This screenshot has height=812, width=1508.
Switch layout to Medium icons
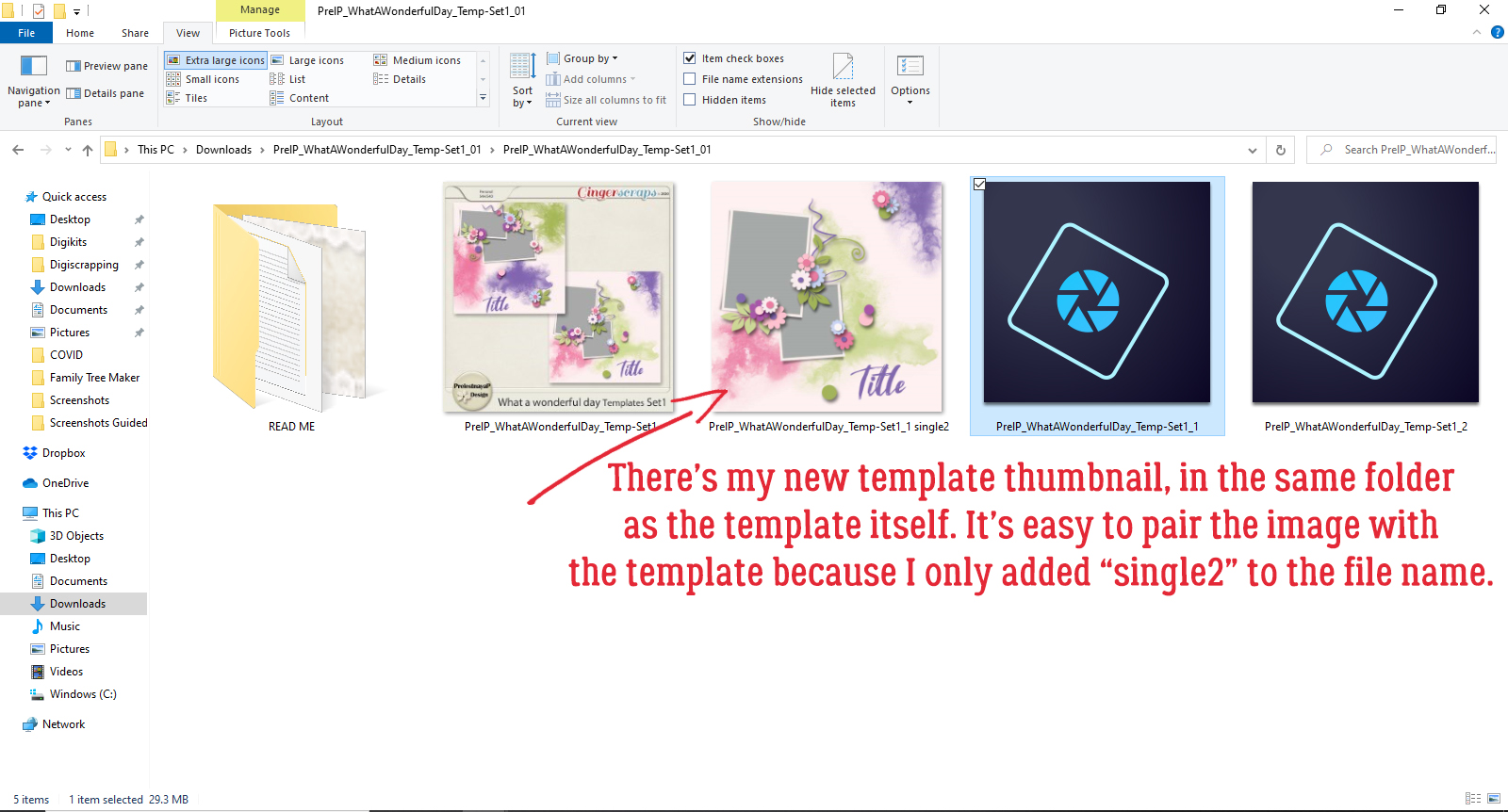pos(418,60)
